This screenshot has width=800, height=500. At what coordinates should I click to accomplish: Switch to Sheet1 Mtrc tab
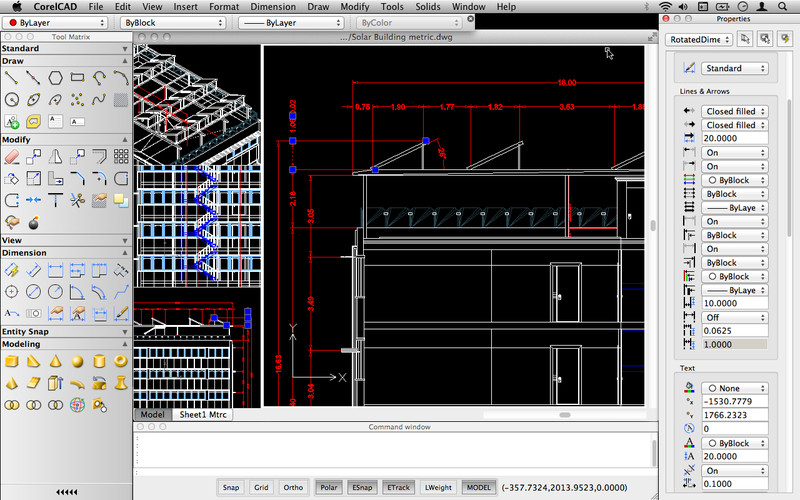203,414
